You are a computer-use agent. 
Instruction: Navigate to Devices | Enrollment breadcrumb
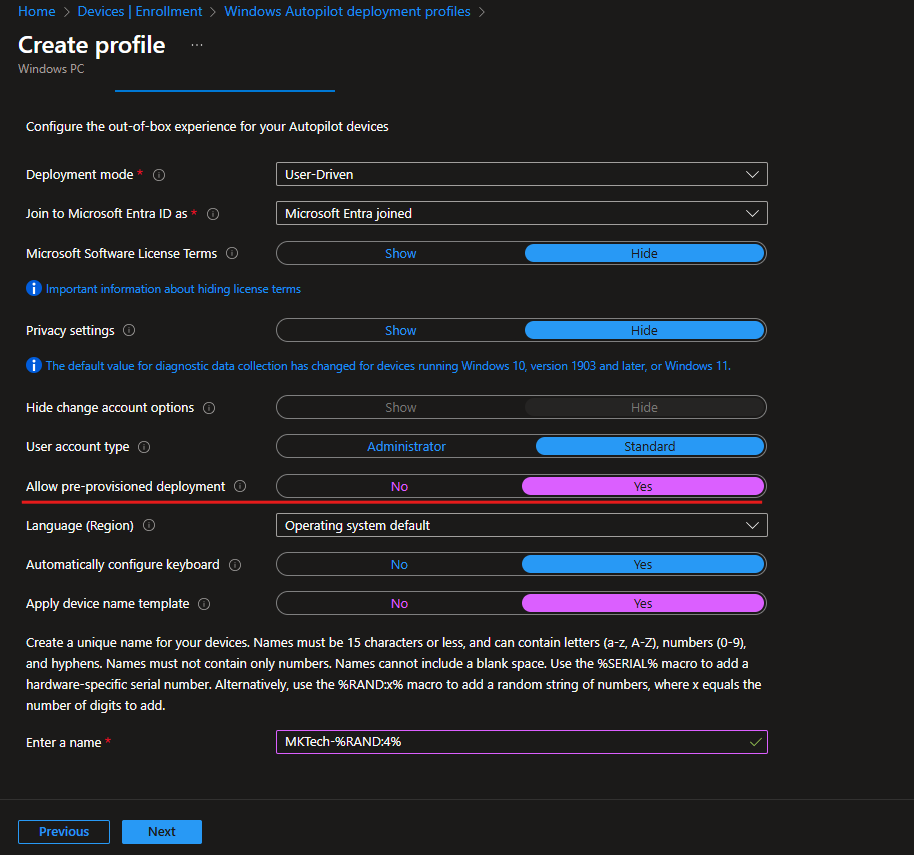click(140, 11)
